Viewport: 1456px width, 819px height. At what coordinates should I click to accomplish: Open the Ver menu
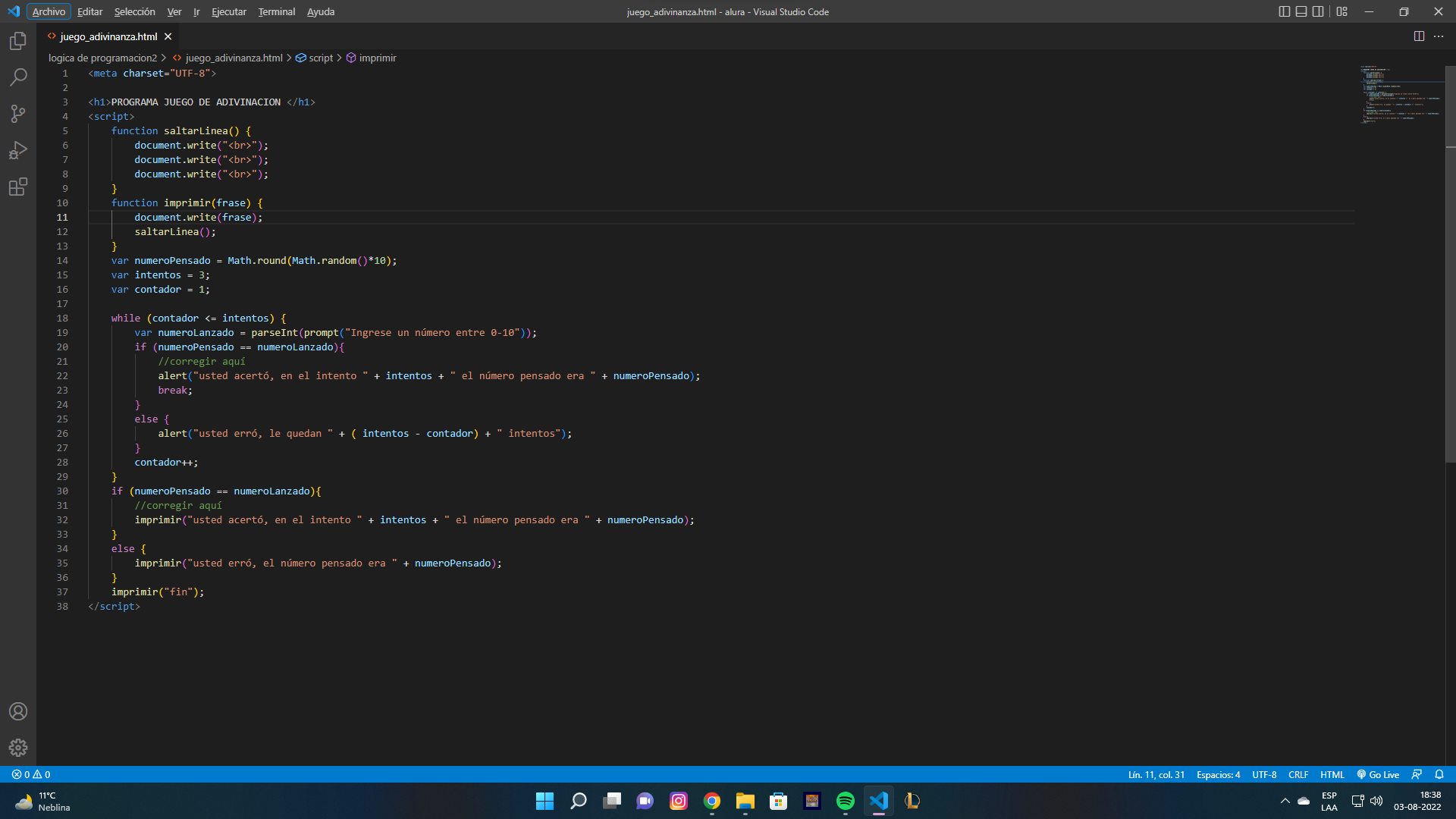click(174, 11)
